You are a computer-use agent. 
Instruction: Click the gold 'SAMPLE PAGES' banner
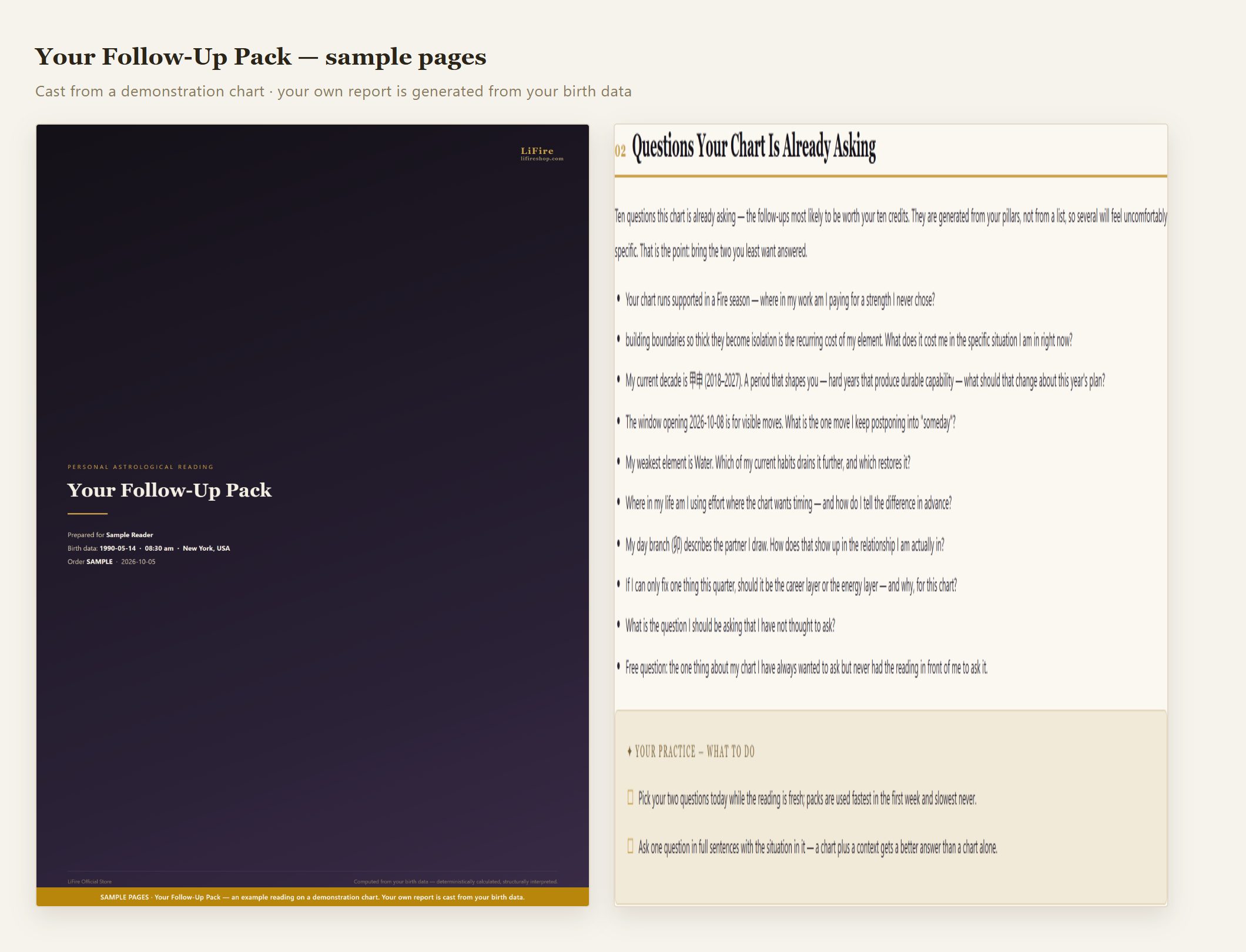tap(312, 897)
